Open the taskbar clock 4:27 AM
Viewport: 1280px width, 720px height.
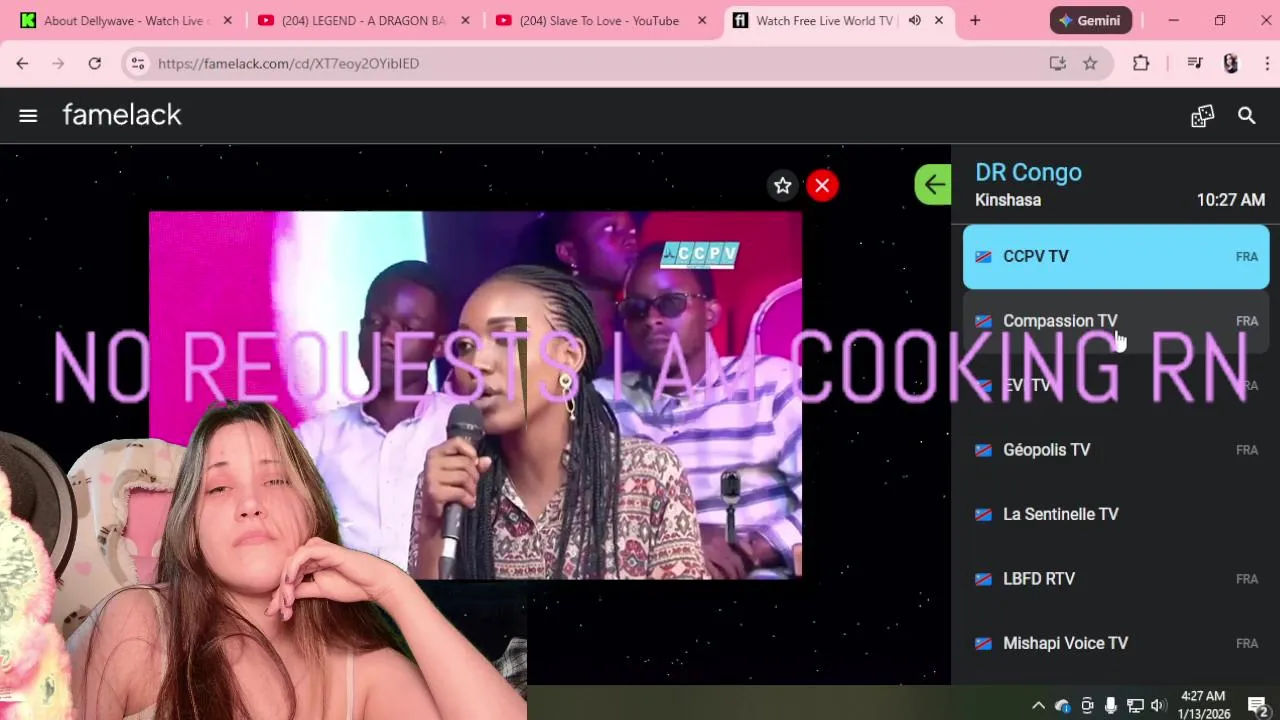1203,704
